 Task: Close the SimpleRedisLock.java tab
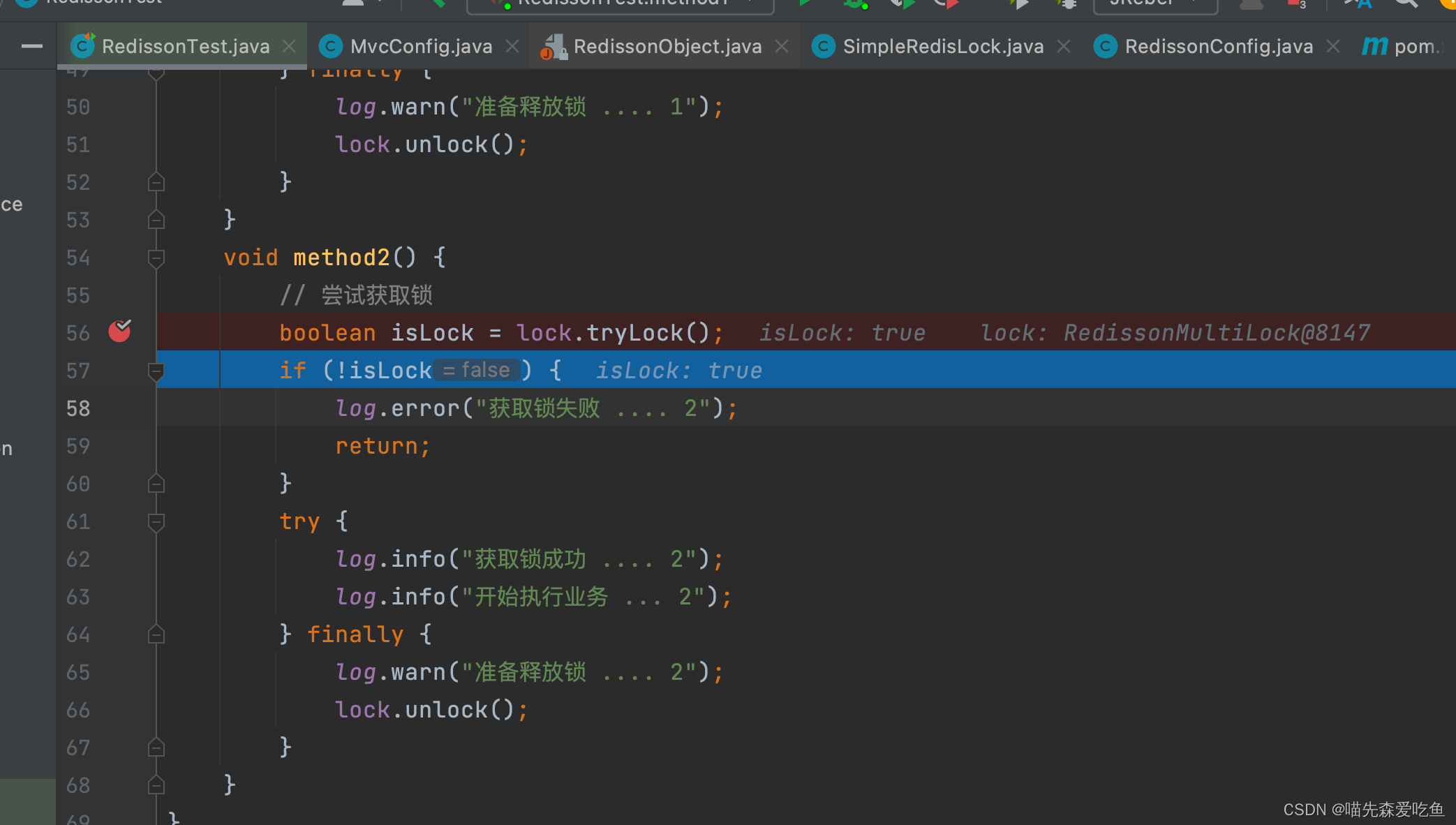(x=1064, y=46)
